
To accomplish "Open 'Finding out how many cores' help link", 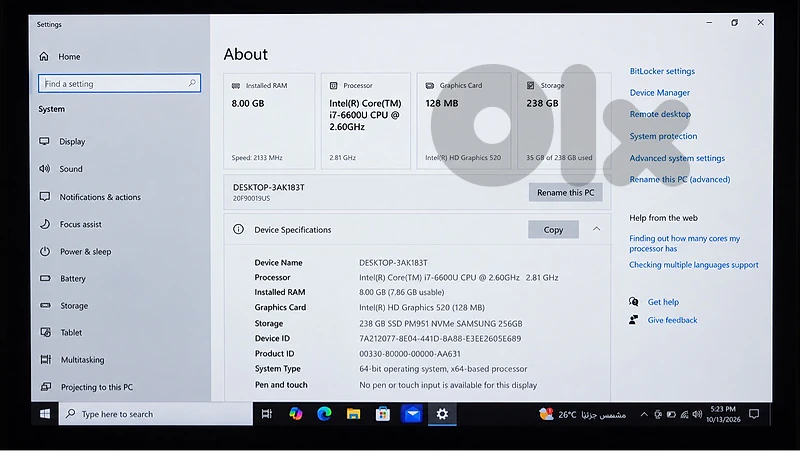I will click(684, 243).
